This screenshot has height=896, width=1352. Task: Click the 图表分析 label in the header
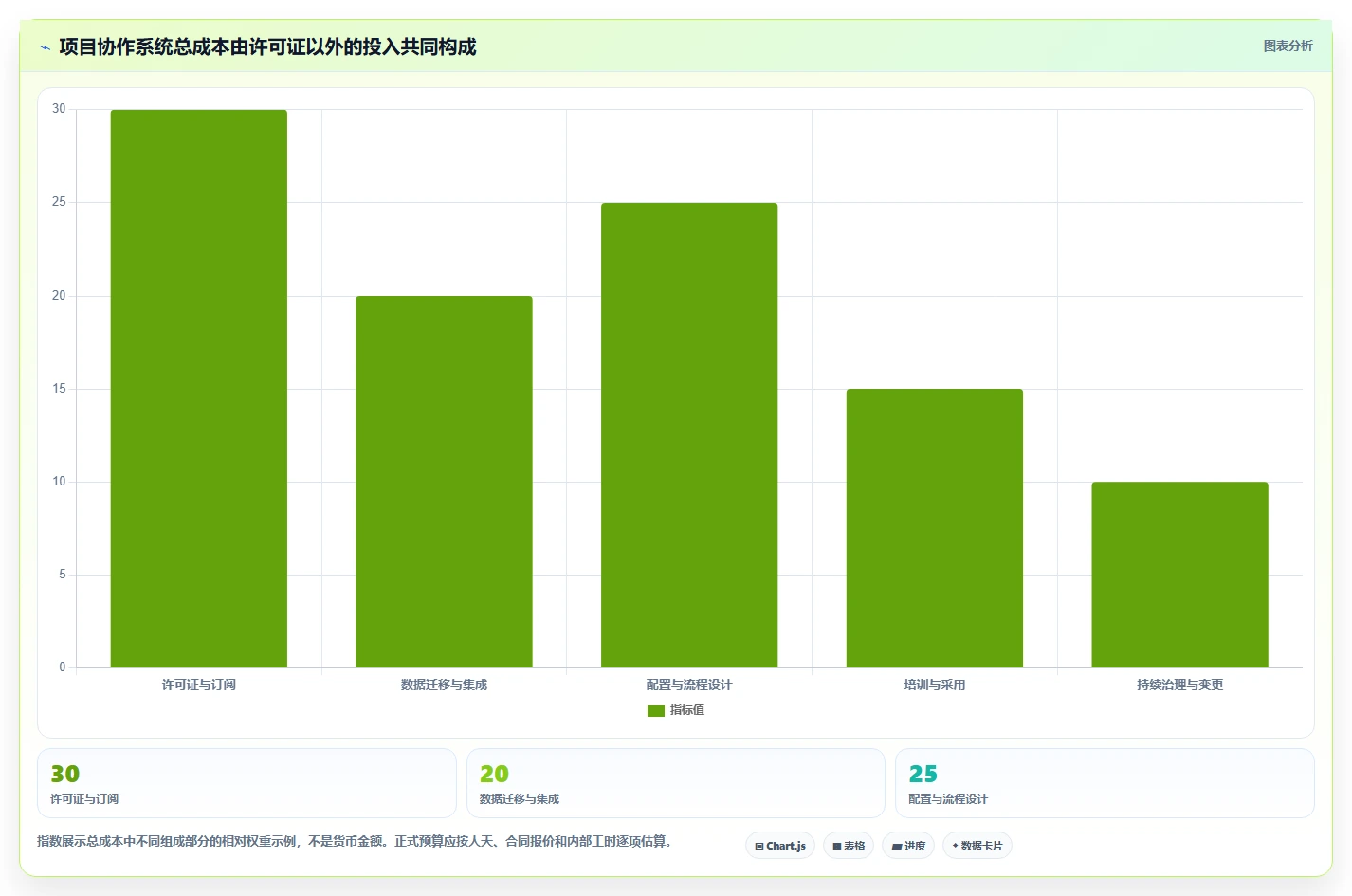(1288, 46)
